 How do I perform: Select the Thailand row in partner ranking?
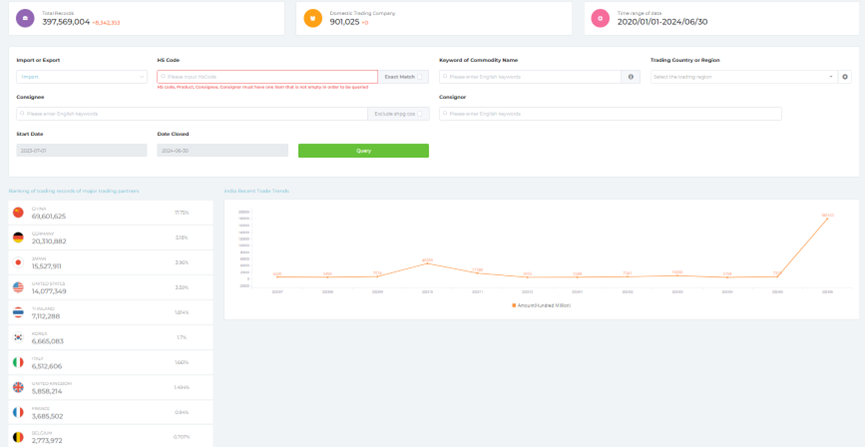[108, 313]
